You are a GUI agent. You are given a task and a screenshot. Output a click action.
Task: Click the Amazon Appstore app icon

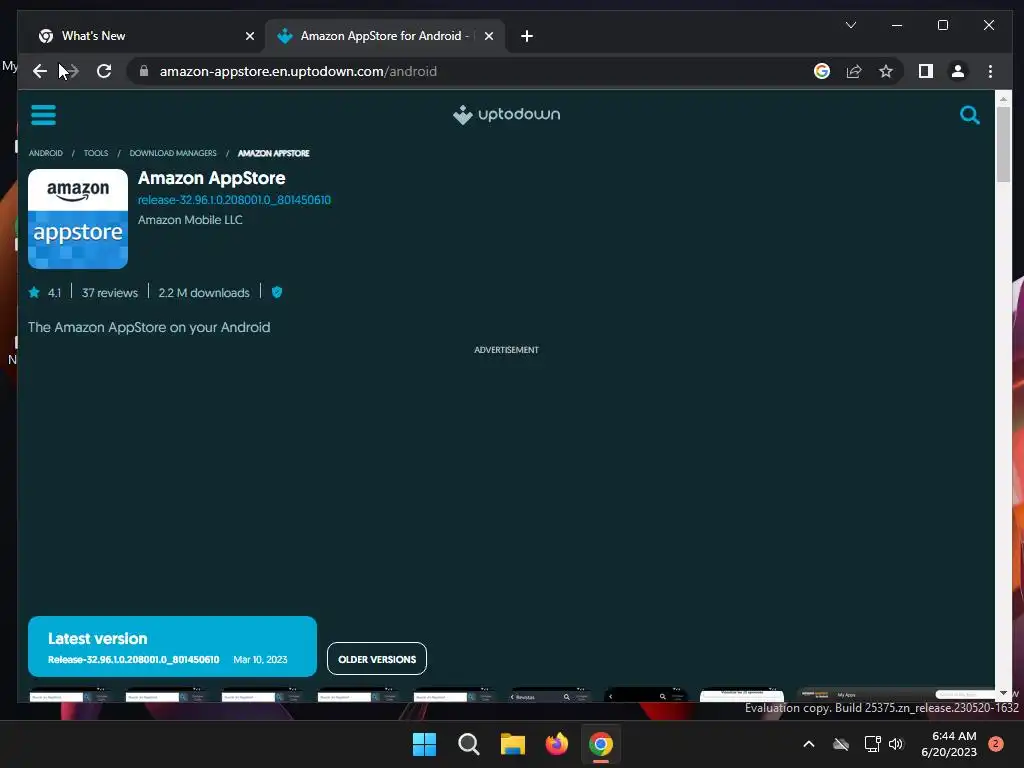78,219
